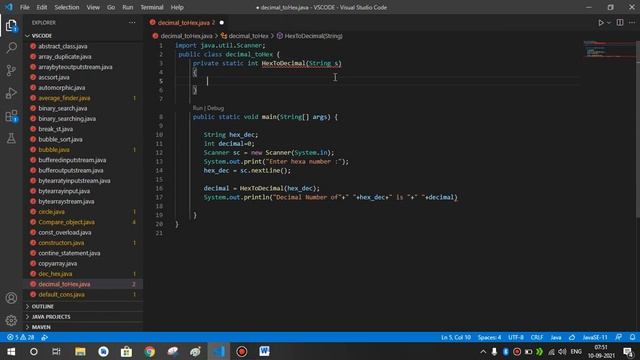Open the Windows Start menu
This screenshot has height=360, width=640.
(11, 351)
